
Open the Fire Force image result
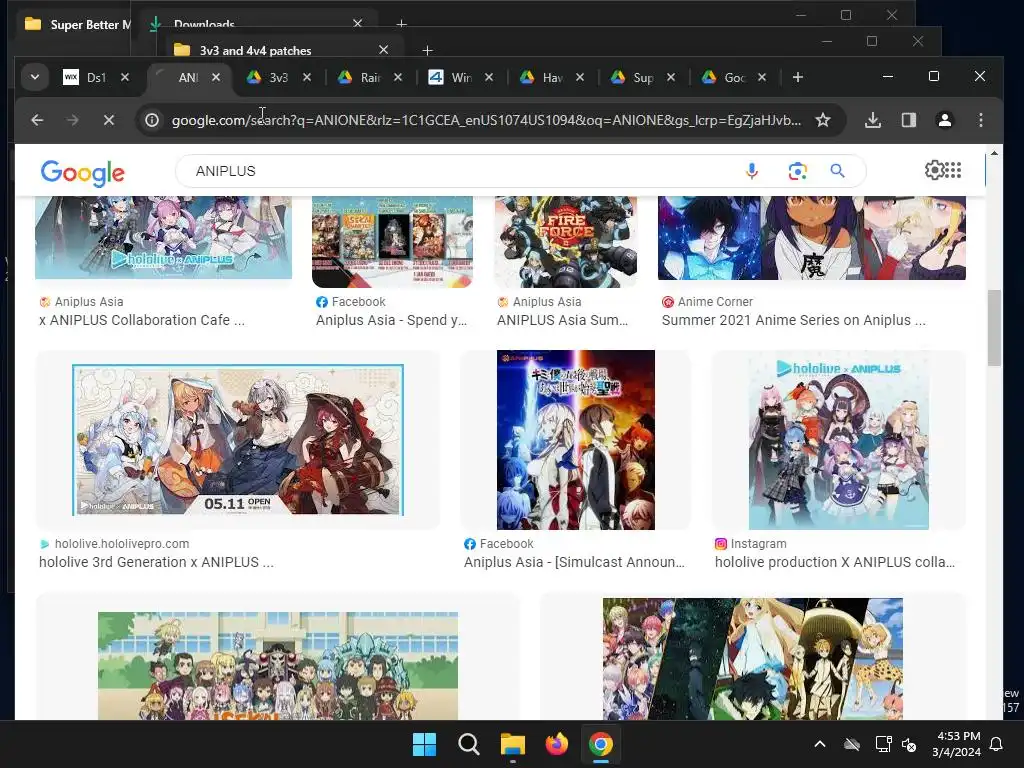(x=566, y=242)
